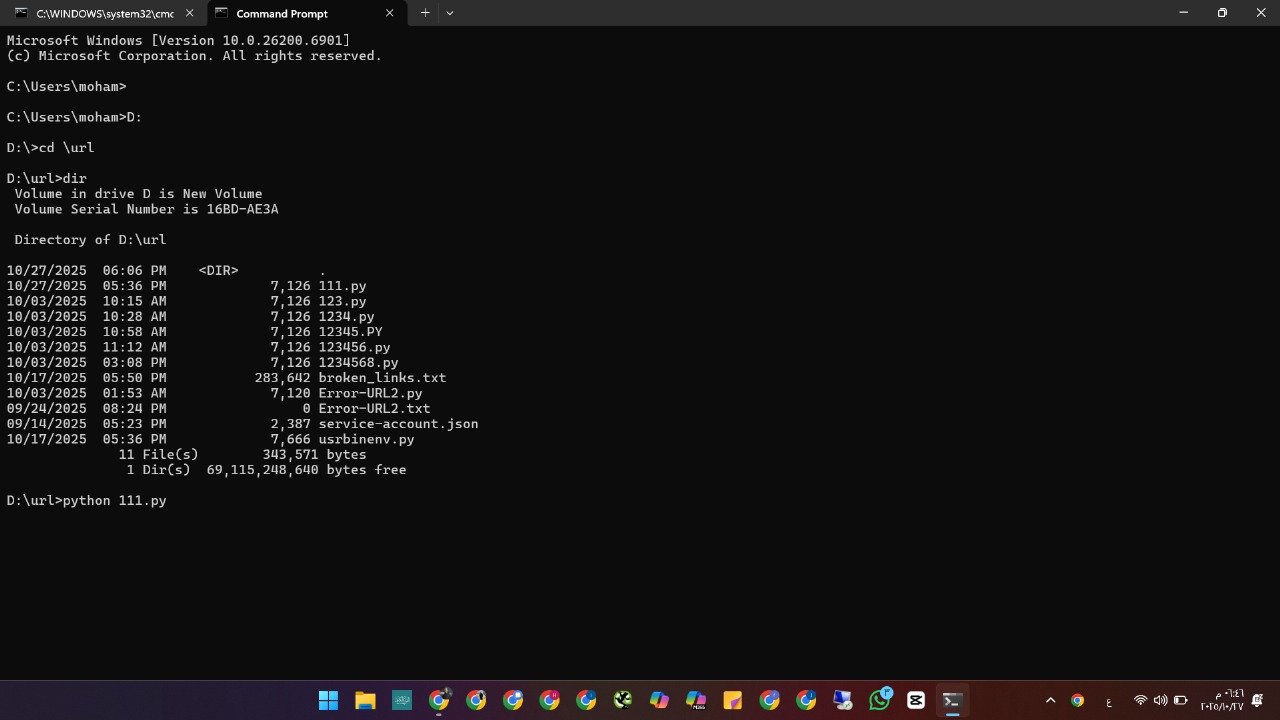Screen dimensions: 1280x720
Task: Open a new tab with the plus button
Action: [x=425, y=13]
